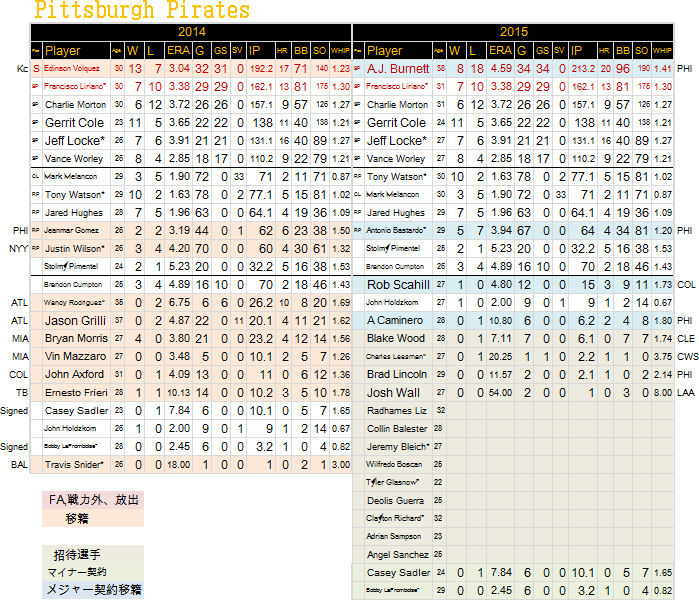
Task: Select Ernesto Frieri player name
Action: (x=76, y=392)
